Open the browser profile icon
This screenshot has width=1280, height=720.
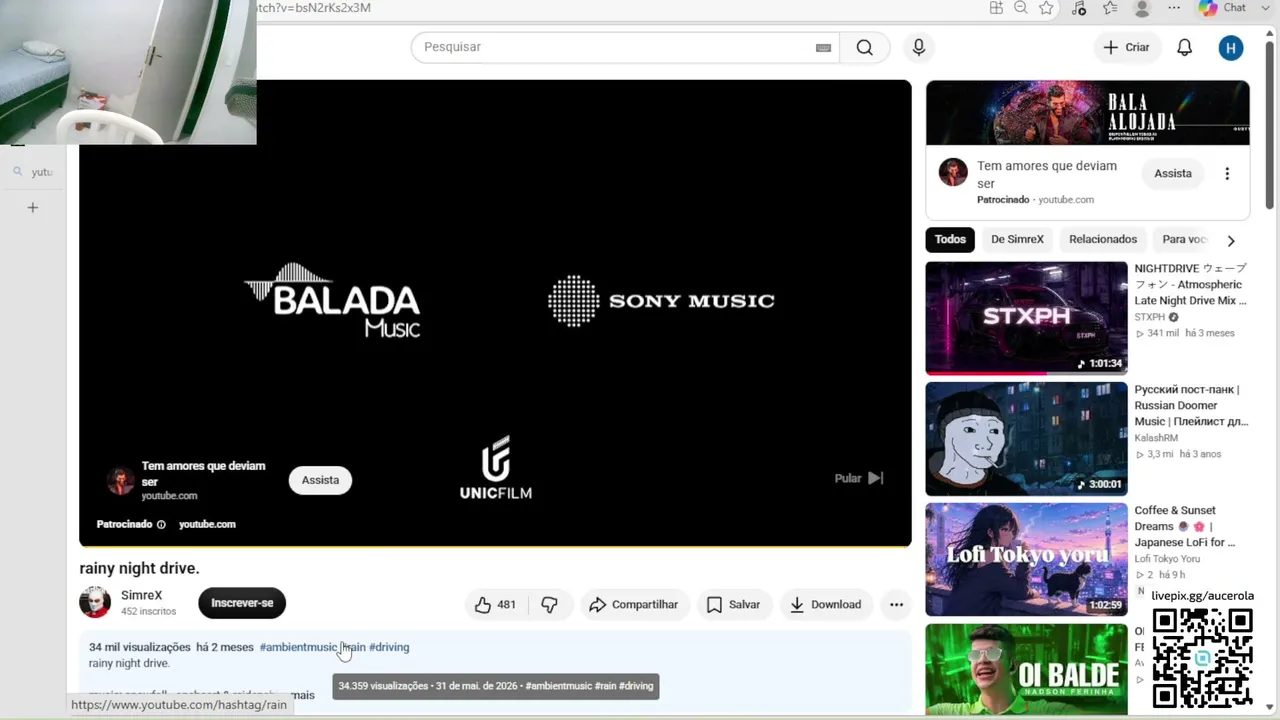pyautogui.click(x=1142, y=8)
